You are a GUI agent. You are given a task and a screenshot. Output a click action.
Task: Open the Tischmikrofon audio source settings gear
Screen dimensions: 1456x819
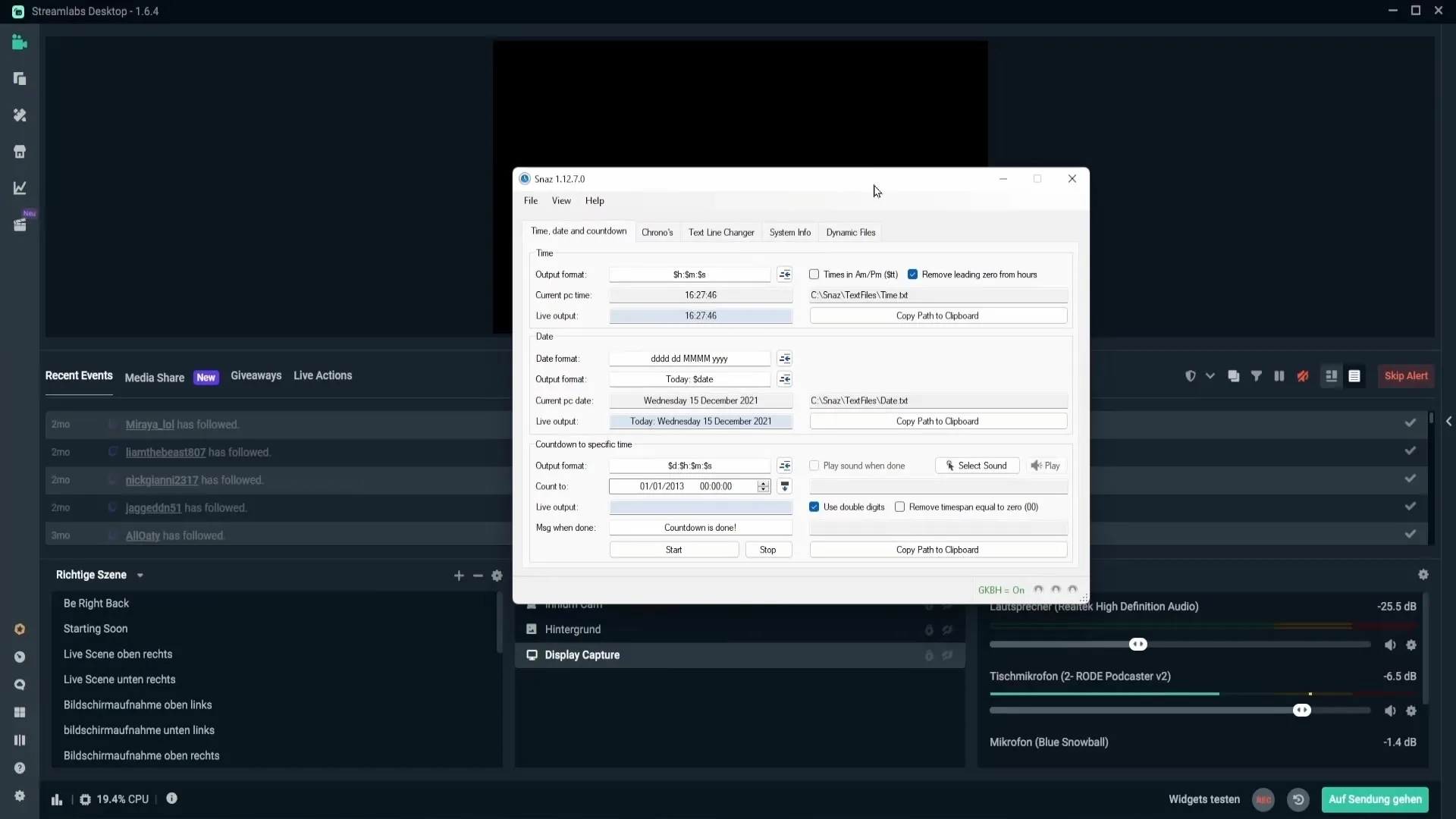coord(1411,711)
